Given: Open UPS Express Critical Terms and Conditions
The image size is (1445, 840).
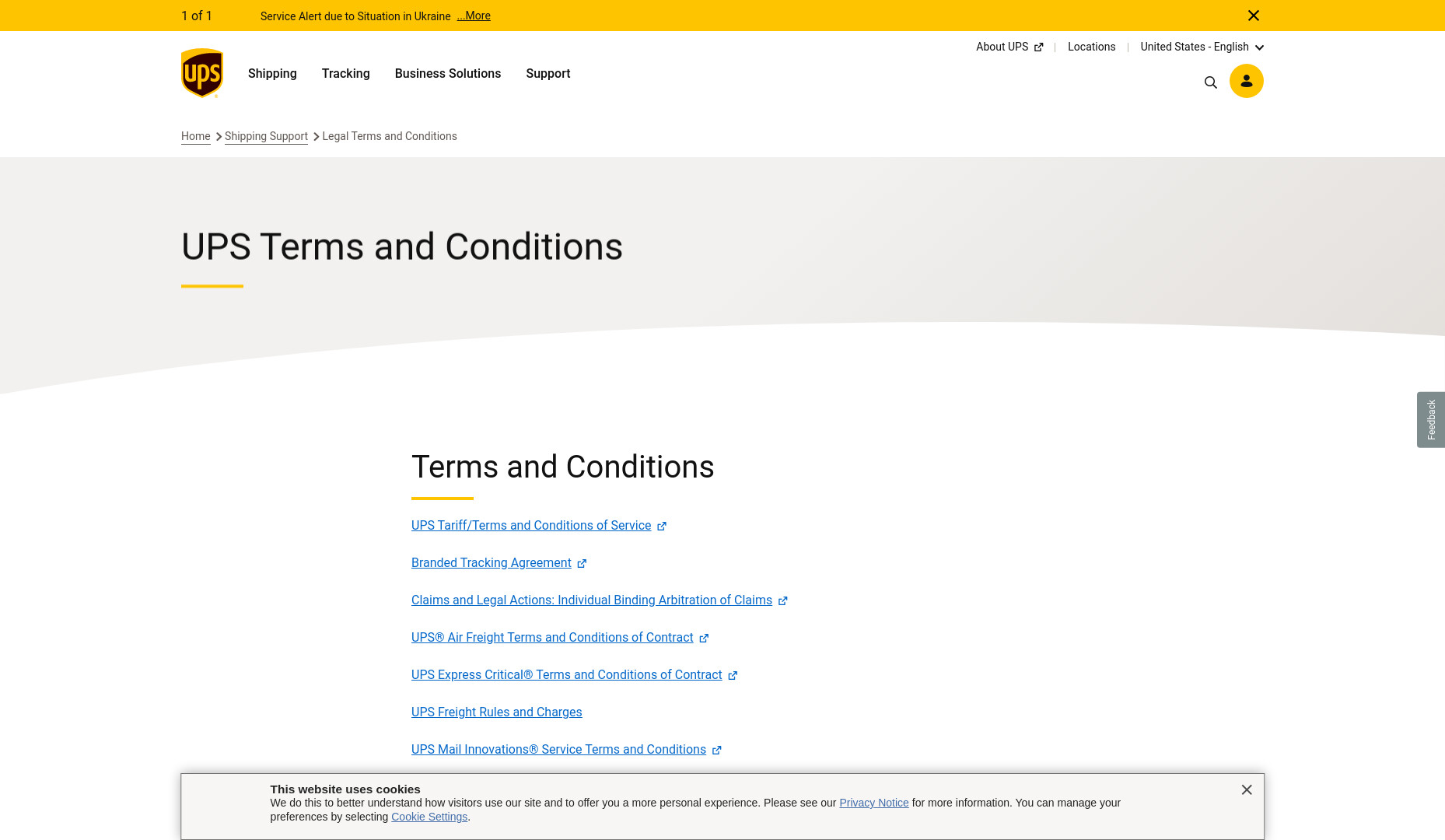Looking at the screenshot, I should point(567,675).
